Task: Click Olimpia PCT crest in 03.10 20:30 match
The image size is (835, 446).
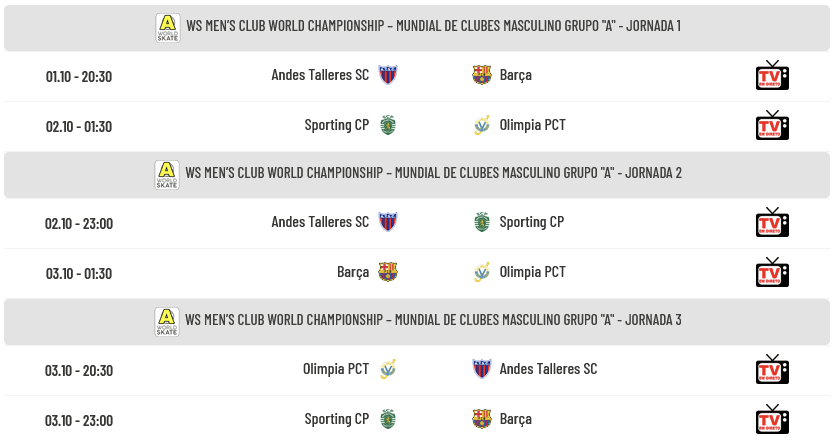Action: [x=388, y=369]
